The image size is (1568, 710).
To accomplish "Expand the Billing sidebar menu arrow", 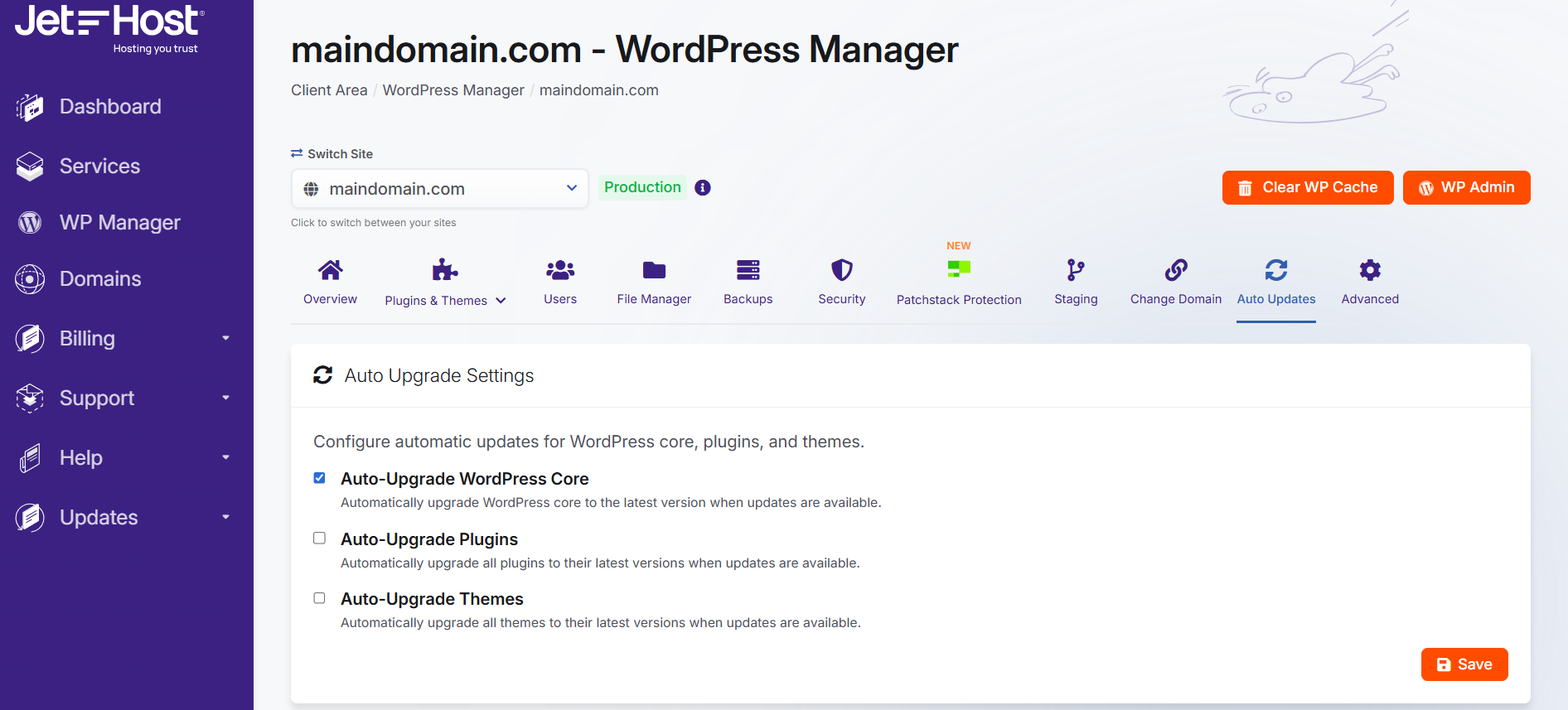I will (225, 338).
